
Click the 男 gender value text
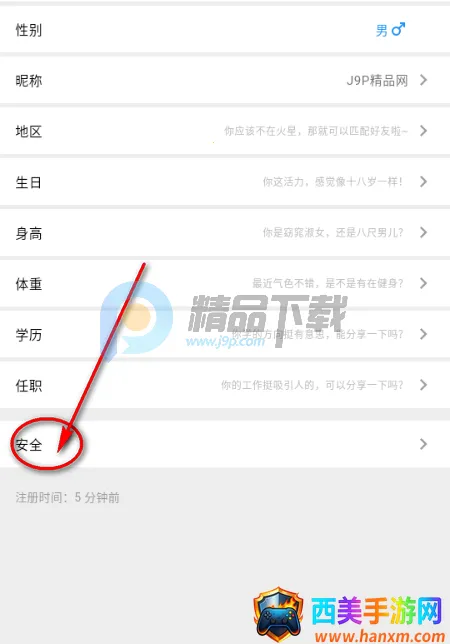click(x=382, y=30)
